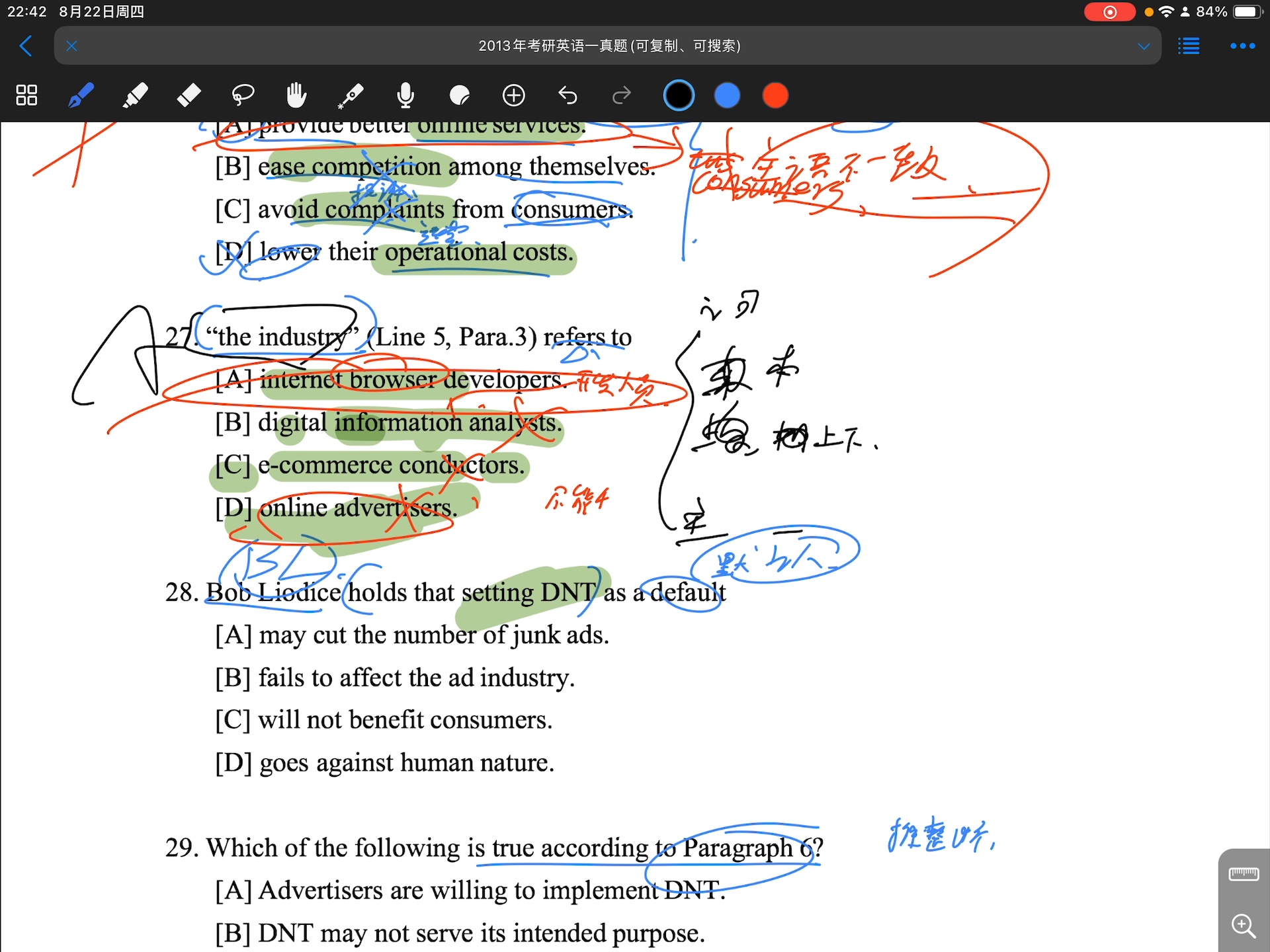Tap the 22:42 clock in status bar

[27, 12]
